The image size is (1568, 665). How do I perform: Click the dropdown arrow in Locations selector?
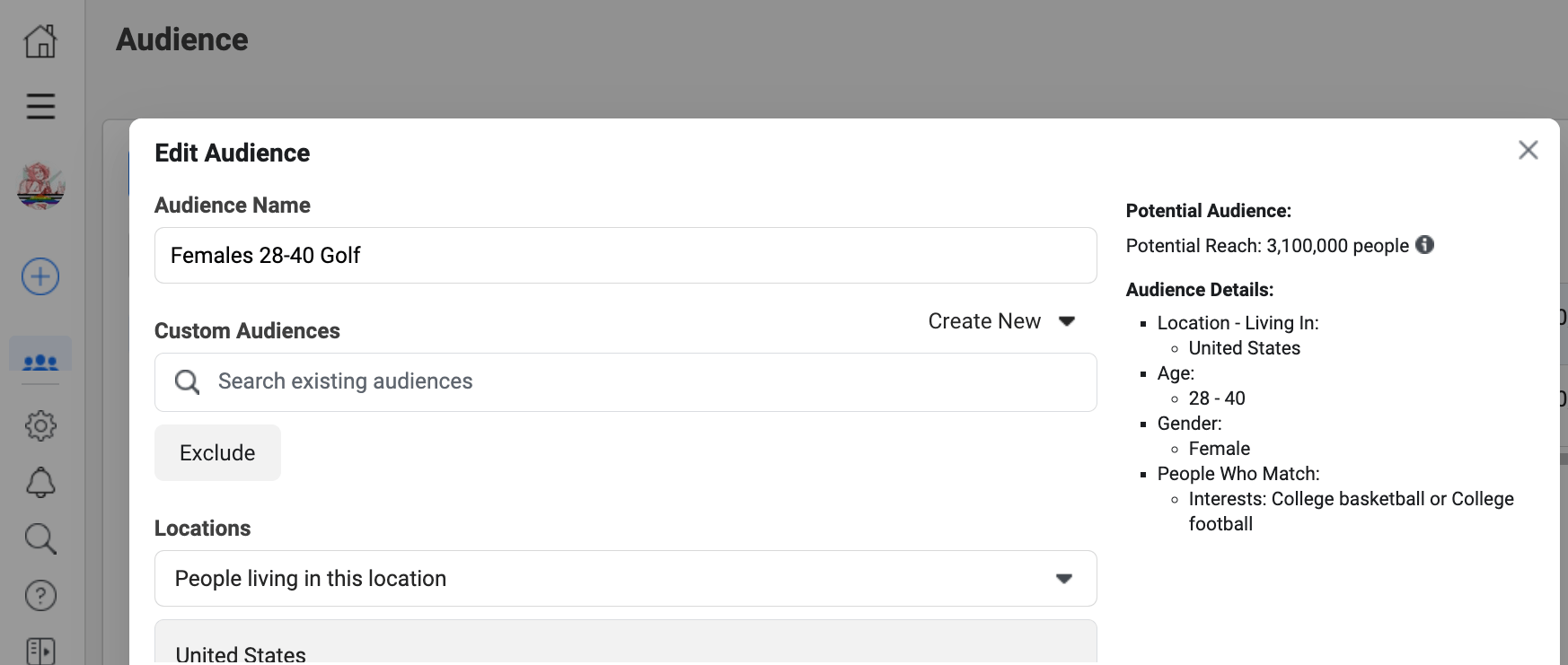click(1064, 579)
